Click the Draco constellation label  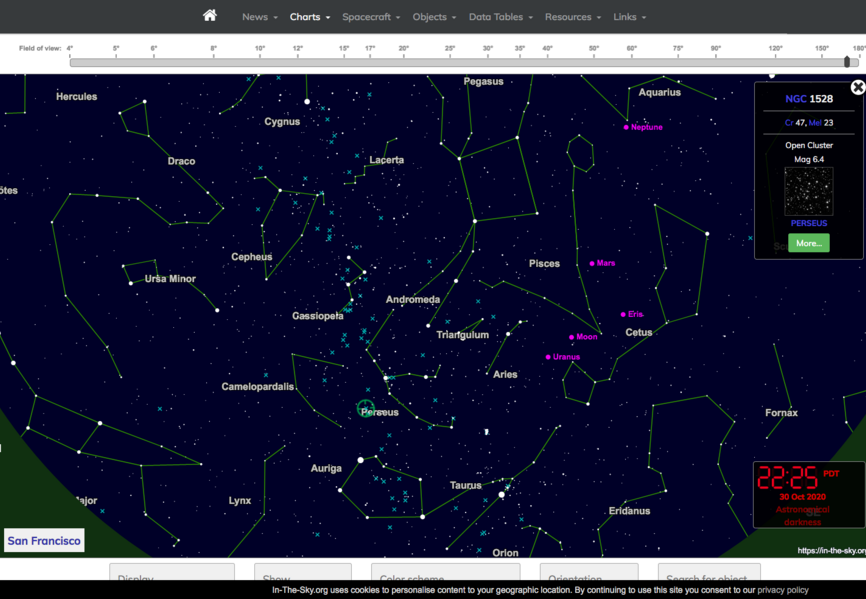[181, 161]
